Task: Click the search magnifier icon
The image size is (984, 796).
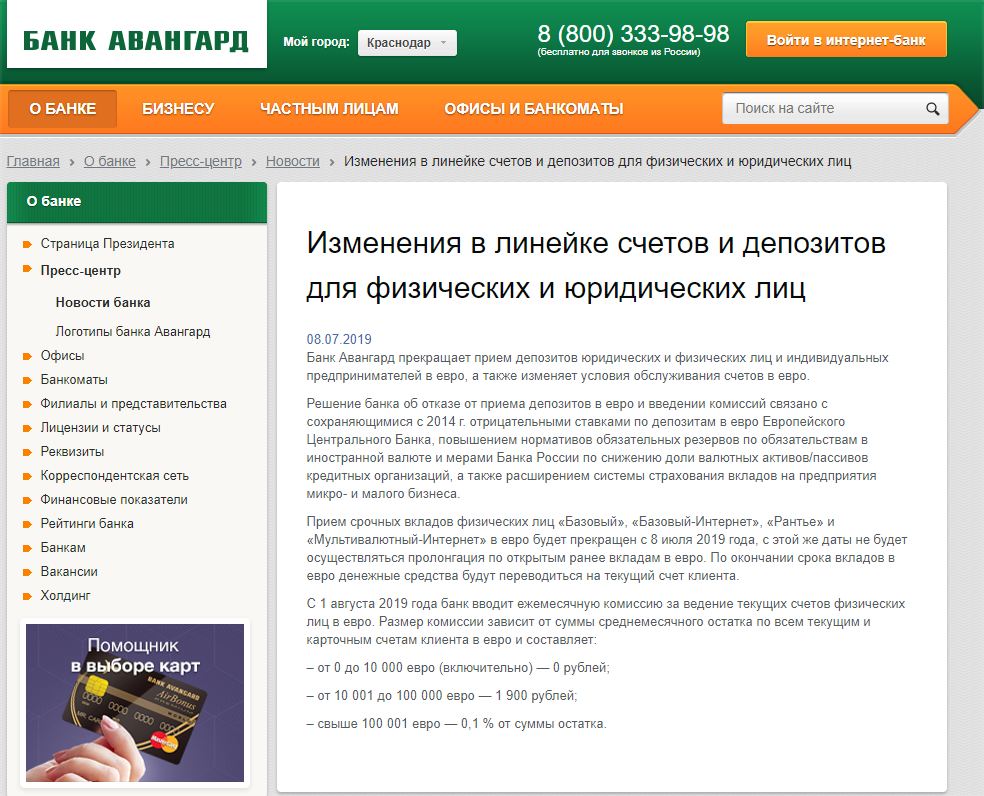Action: (933, 109)
